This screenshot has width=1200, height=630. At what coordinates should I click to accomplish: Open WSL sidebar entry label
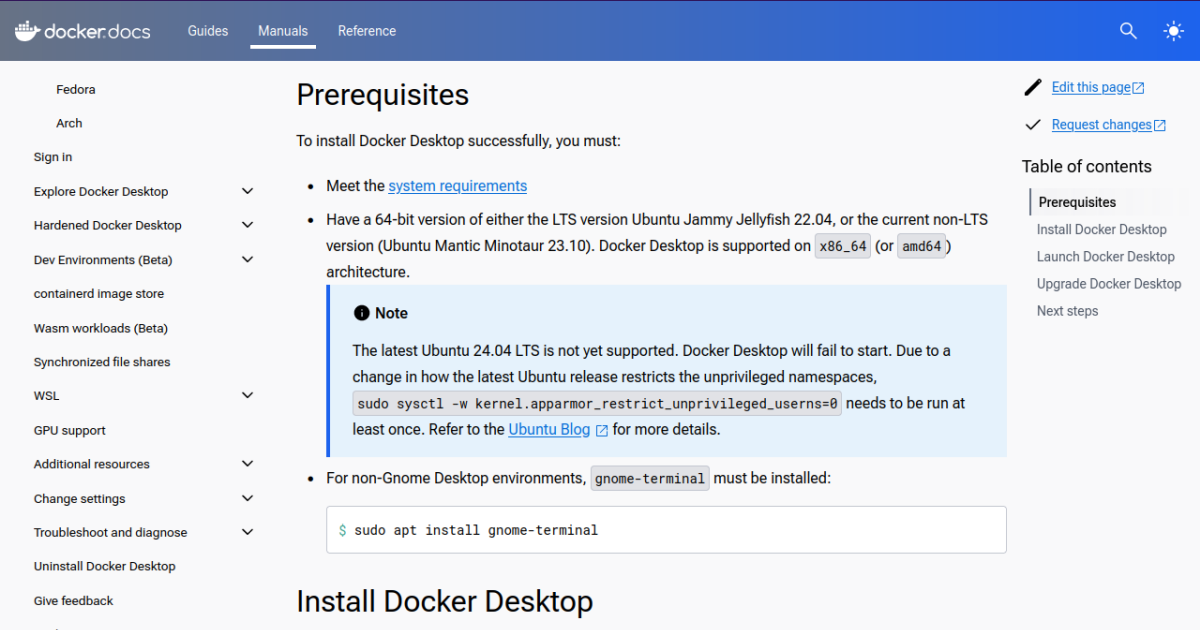(47, 396)
